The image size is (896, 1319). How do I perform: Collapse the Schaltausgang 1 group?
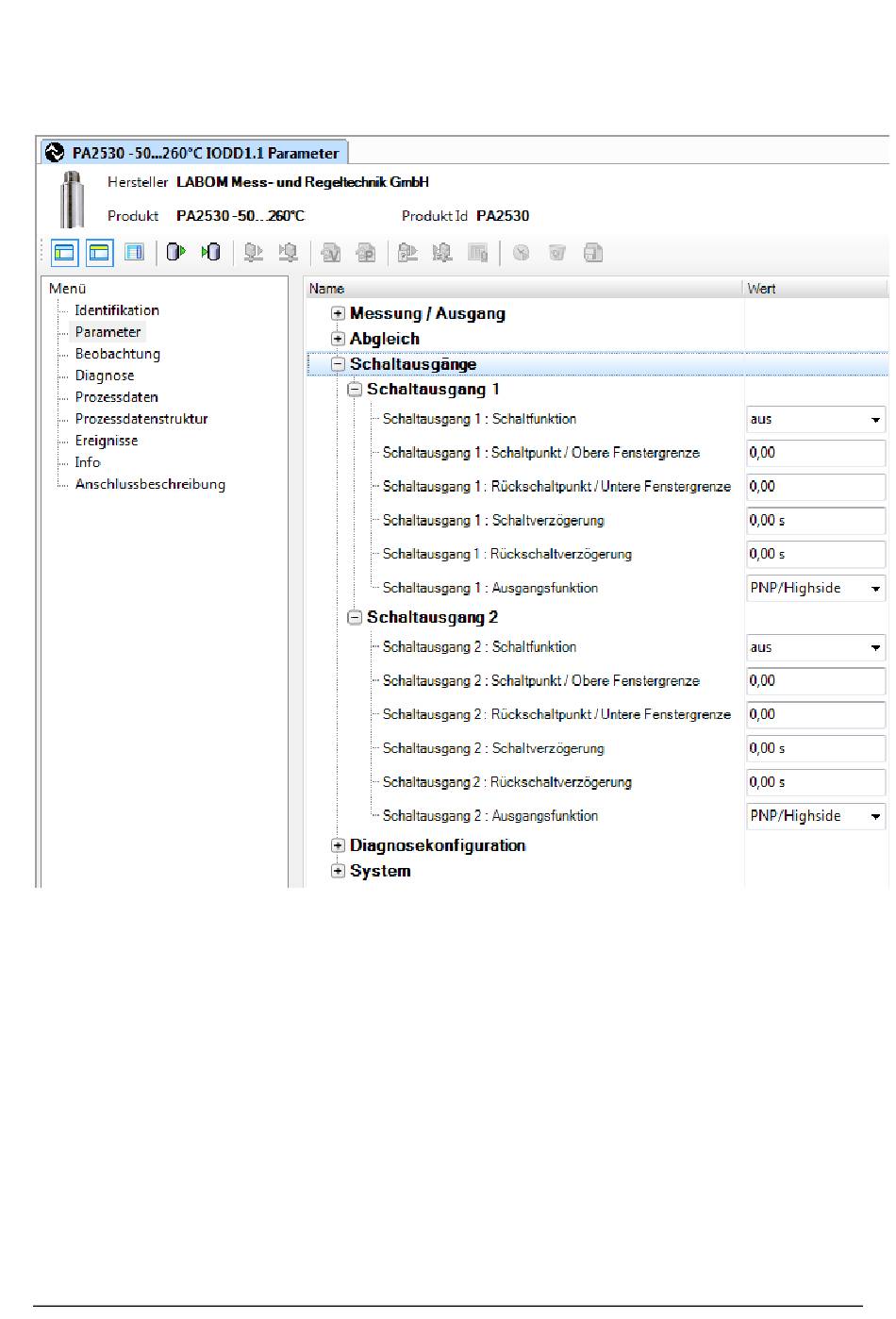355,390
